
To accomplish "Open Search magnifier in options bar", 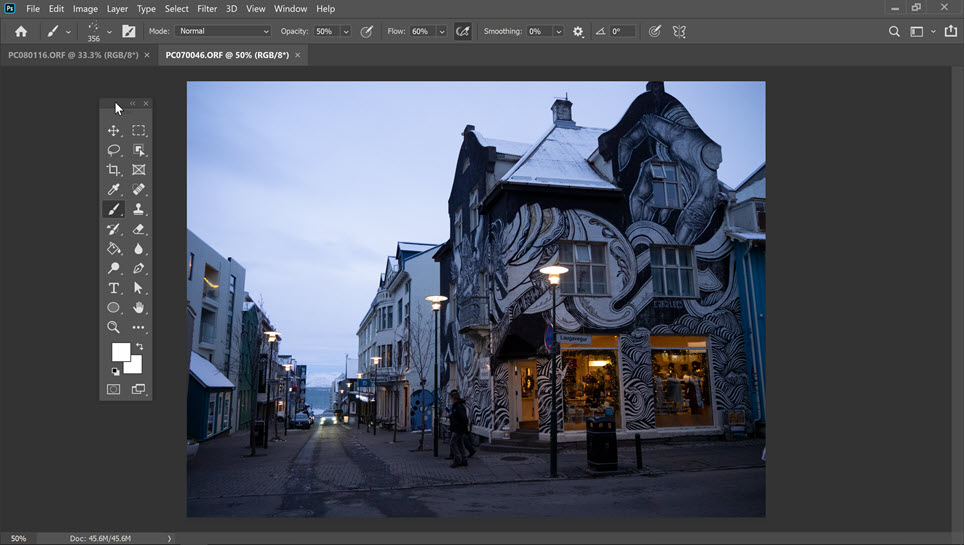I will pos(894,31).
